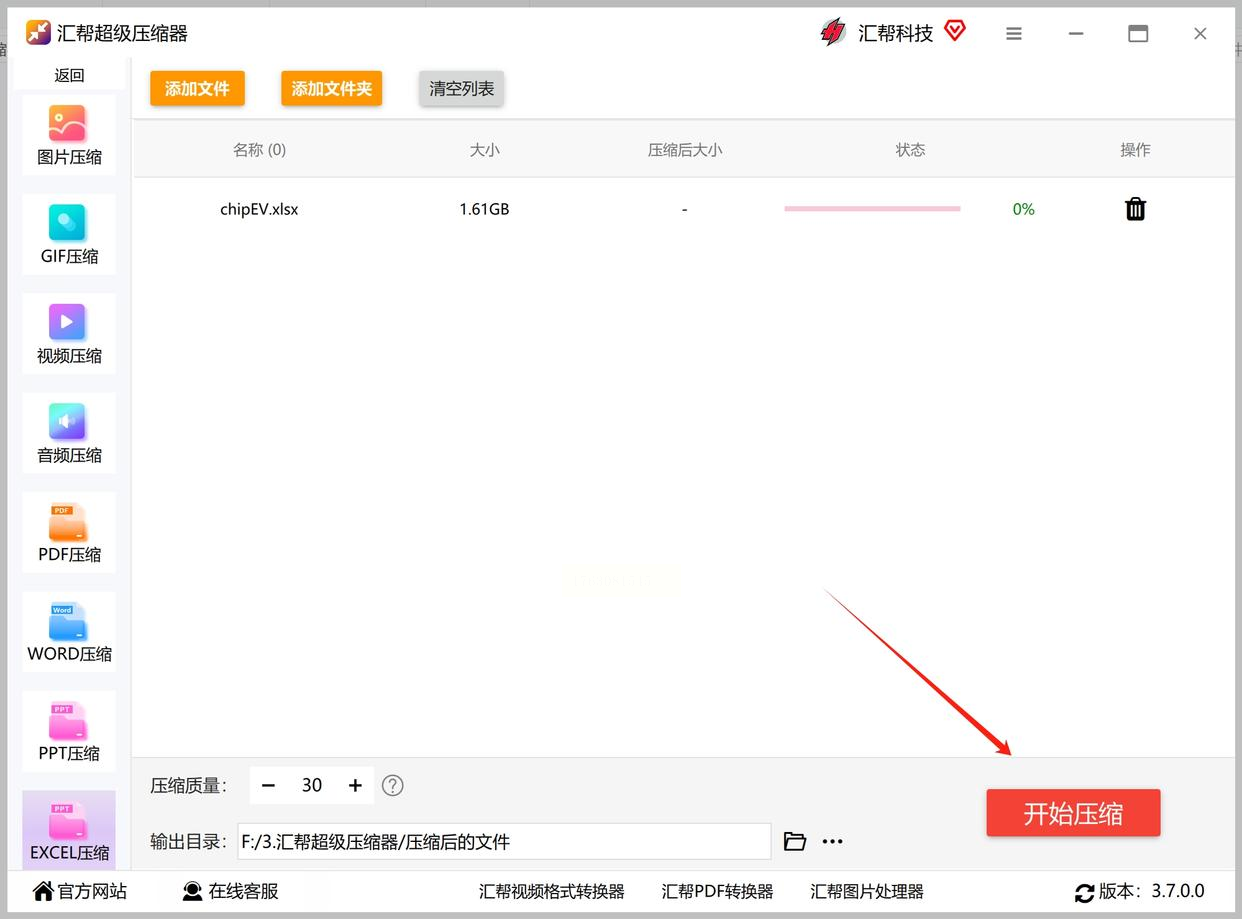This screenshot has height=919, width=1242.
Task: Go back using the 返回 button
Action: pyautogui.click(x=69, y=75)
